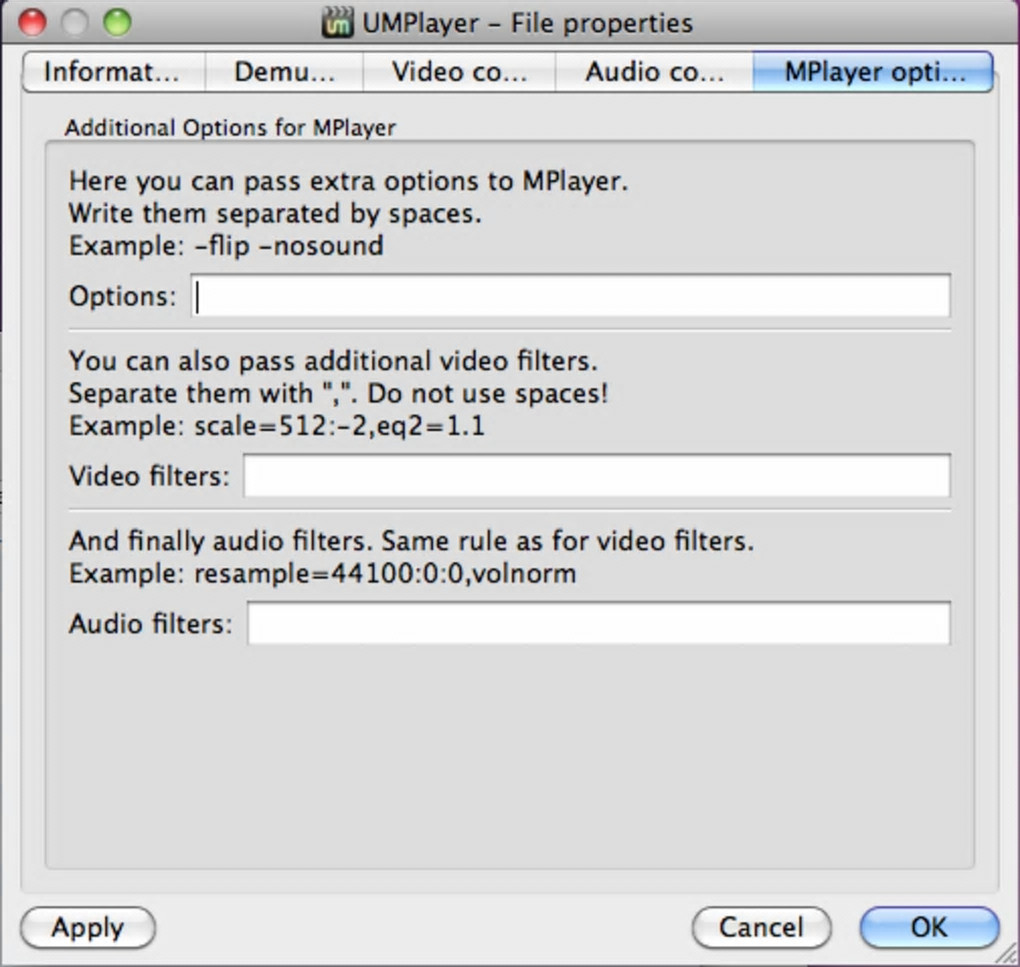Screen dimensions: 1020x967
Task: Click the green zoom window button
Action: 118,22
